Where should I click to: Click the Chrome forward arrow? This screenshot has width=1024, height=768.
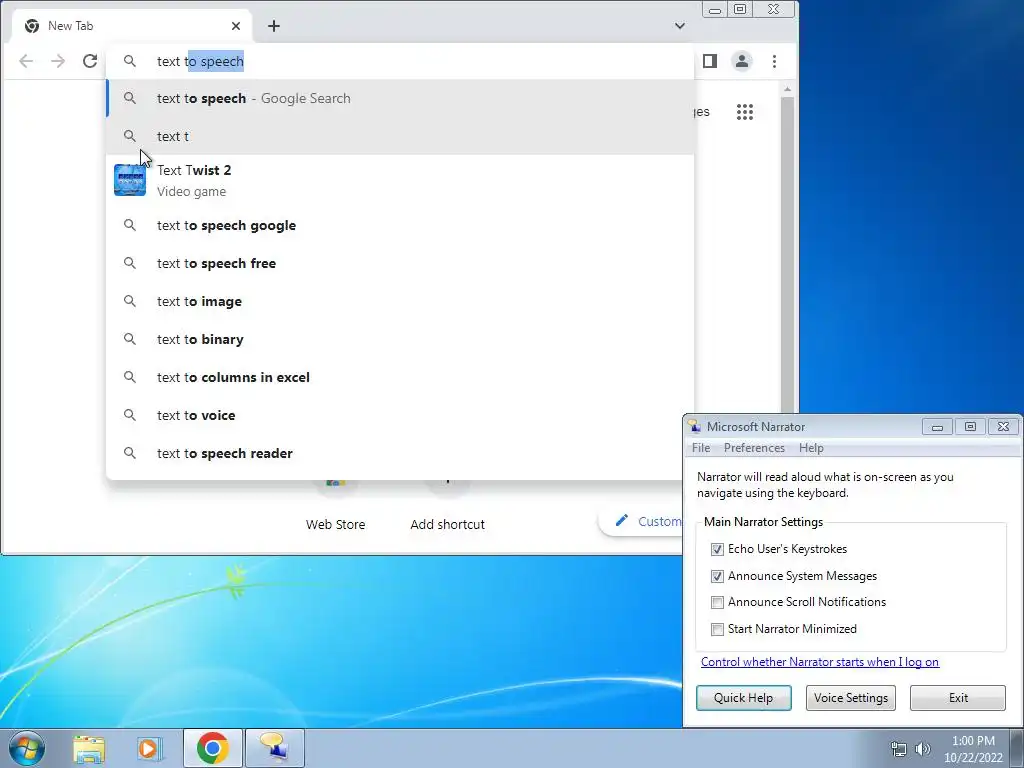point(58,61)
